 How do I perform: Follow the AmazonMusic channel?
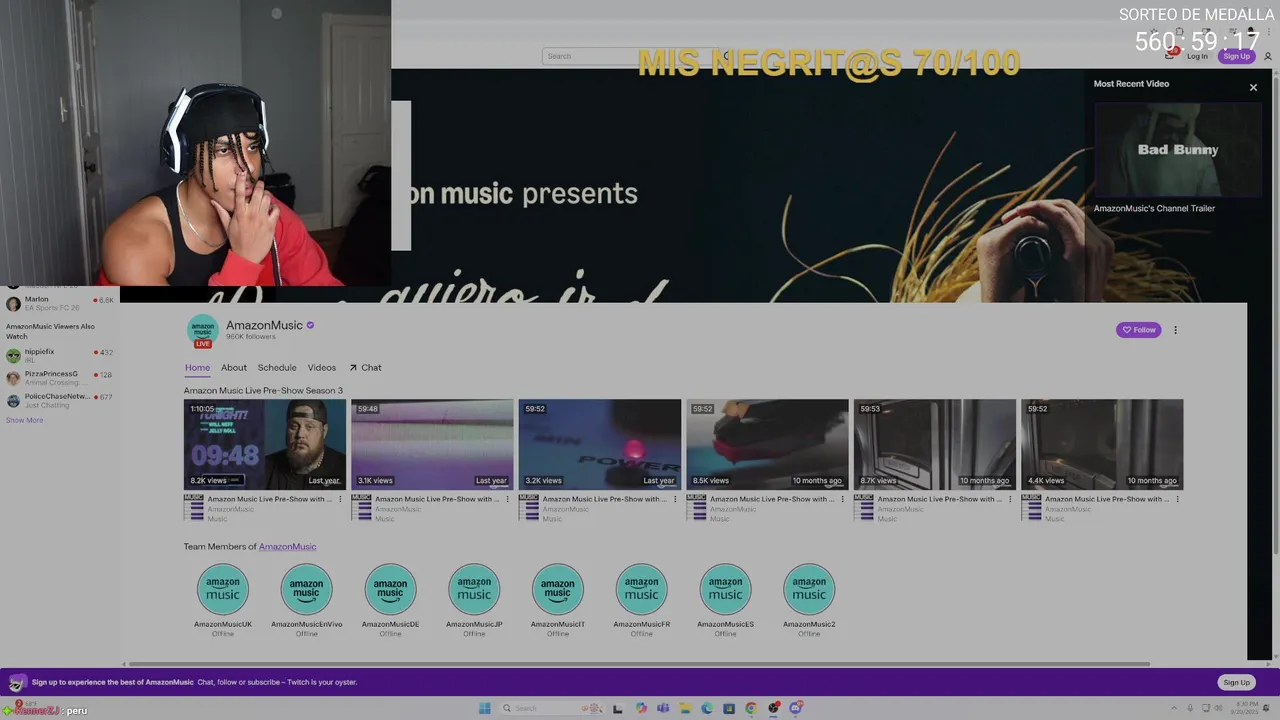pos(1138,330)
